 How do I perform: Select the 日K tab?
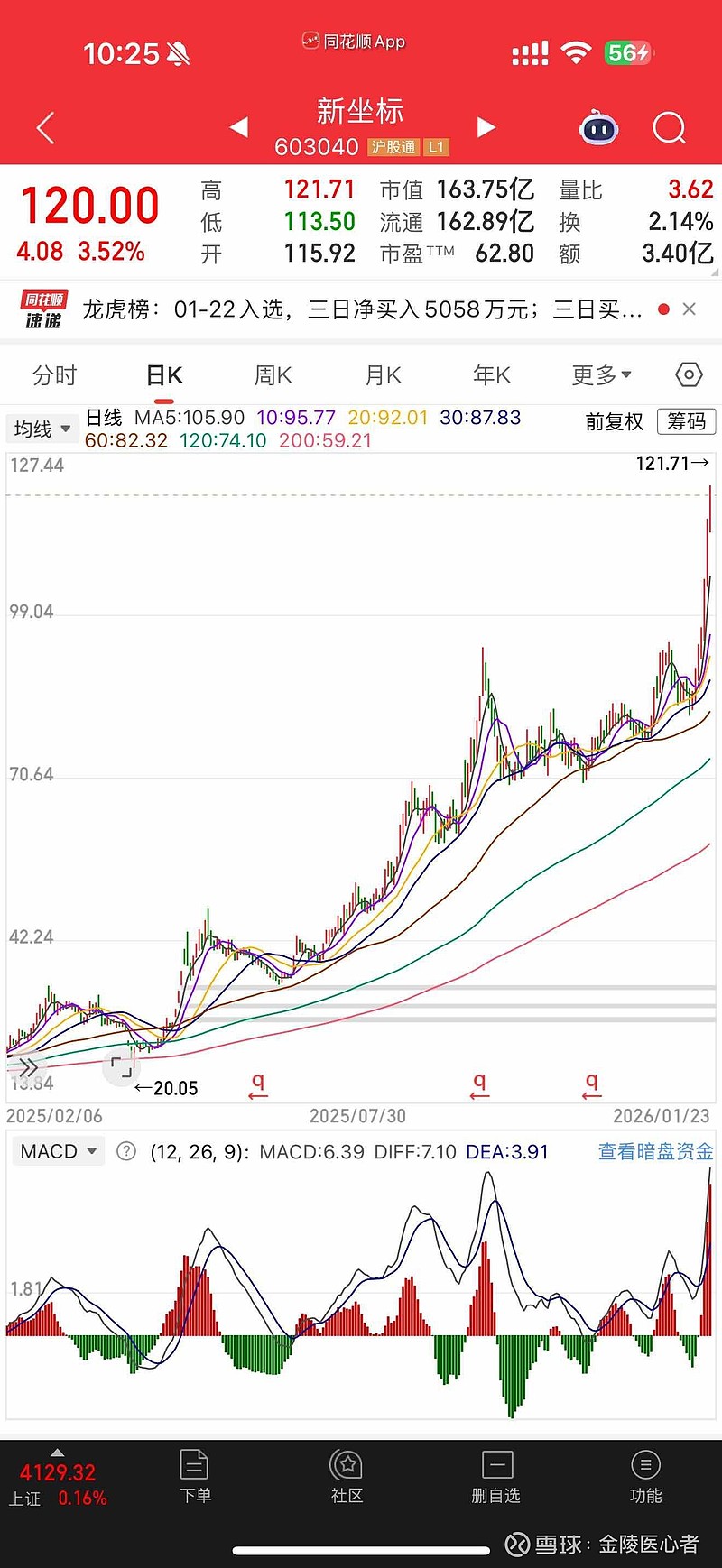[164, 375]
